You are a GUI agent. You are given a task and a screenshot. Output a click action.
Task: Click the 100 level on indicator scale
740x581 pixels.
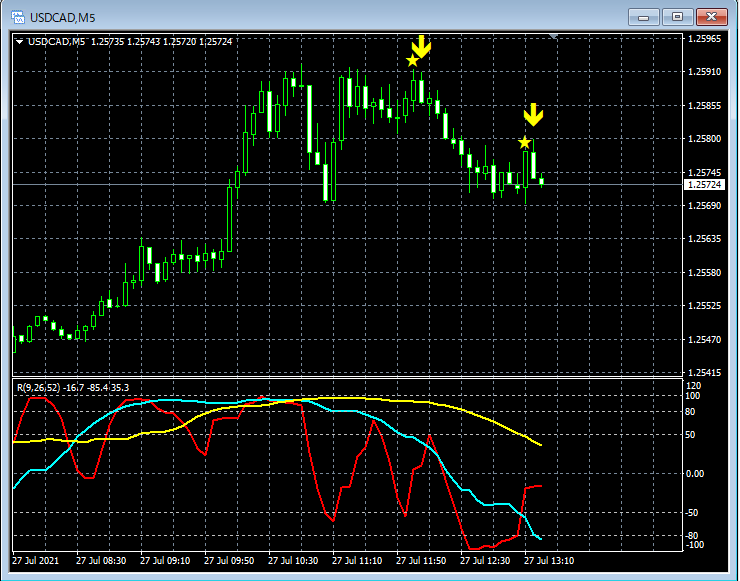(692, 396)
